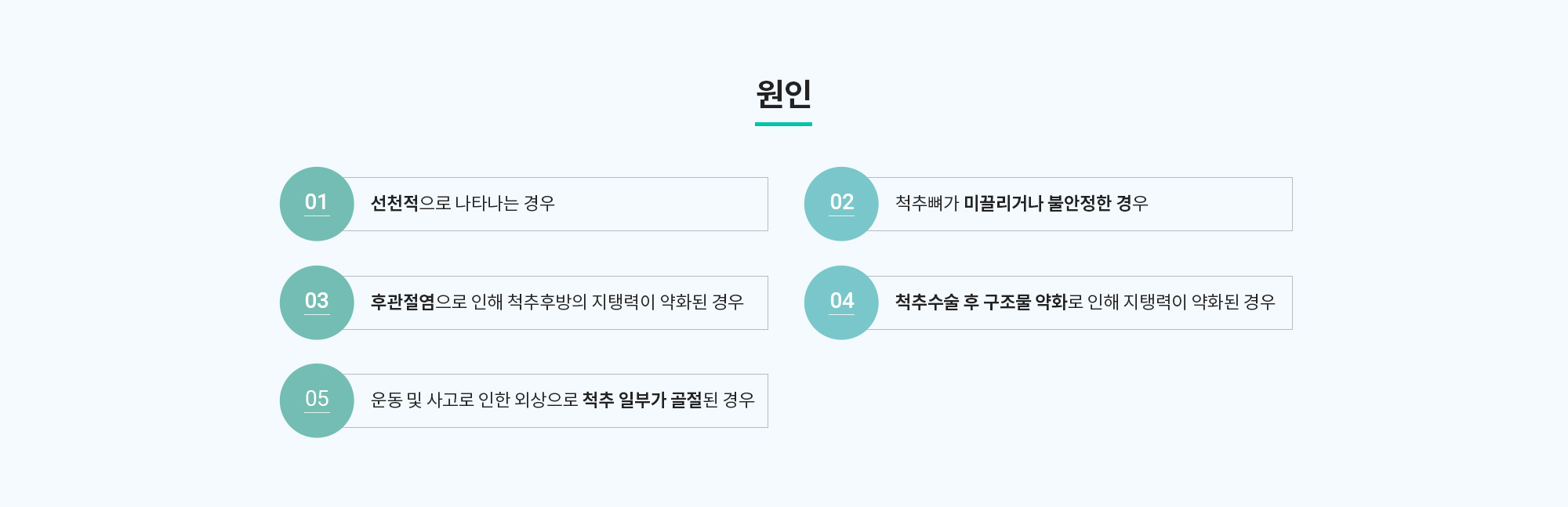Screen dimensions: 1568x507
Task: Click the teal underline below 원인
Action: point(783,124)
